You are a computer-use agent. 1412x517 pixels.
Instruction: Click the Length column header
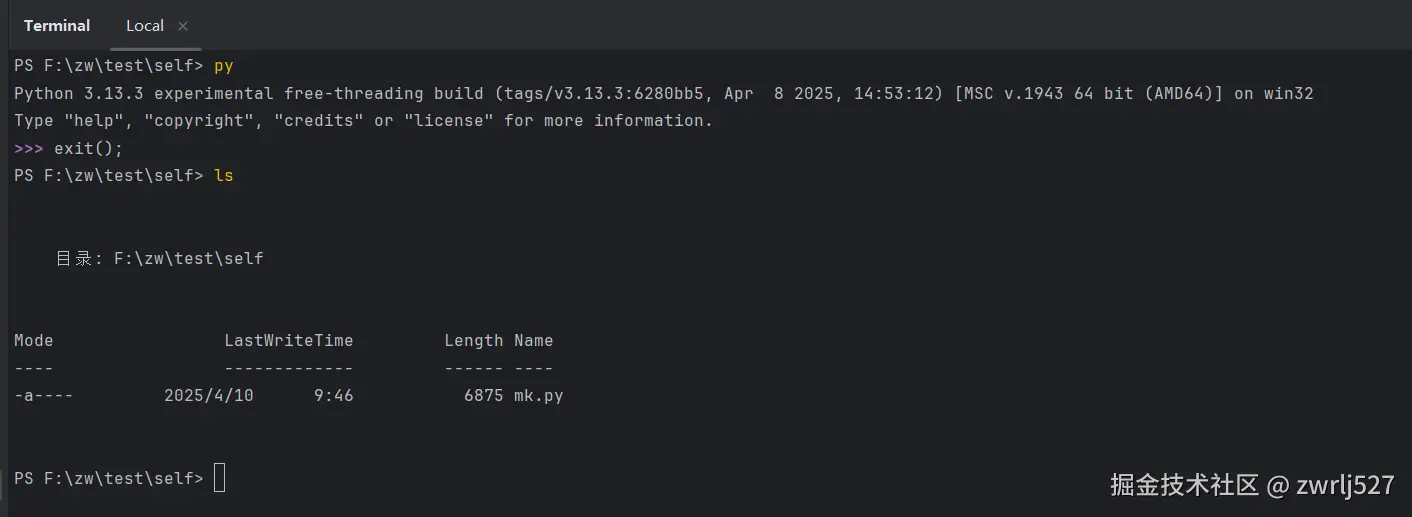click(473, 340)
